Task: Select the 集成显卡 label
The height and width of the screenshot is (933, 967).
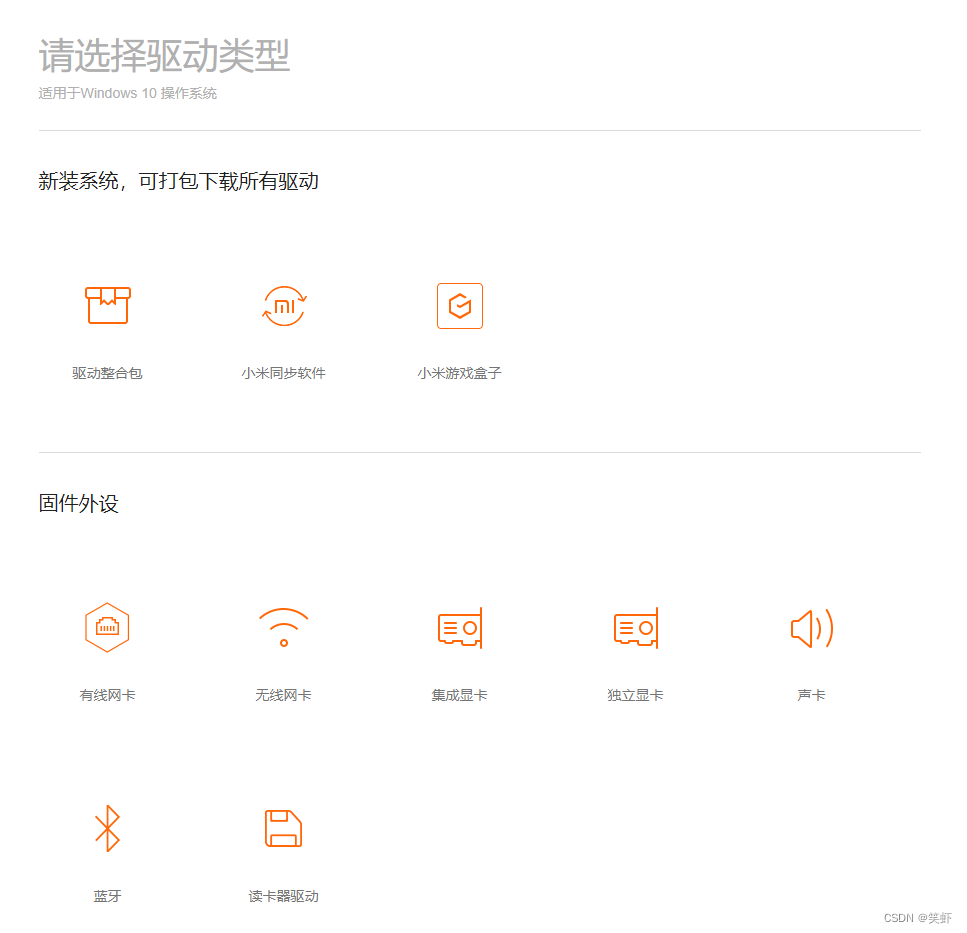Action: [459, 695]
